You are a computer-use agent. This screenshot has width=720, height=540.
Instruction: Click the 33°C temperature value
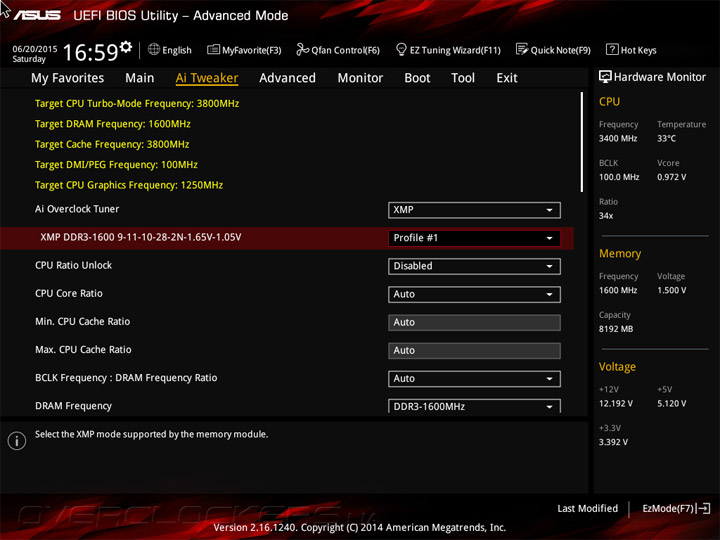(666, 138)
